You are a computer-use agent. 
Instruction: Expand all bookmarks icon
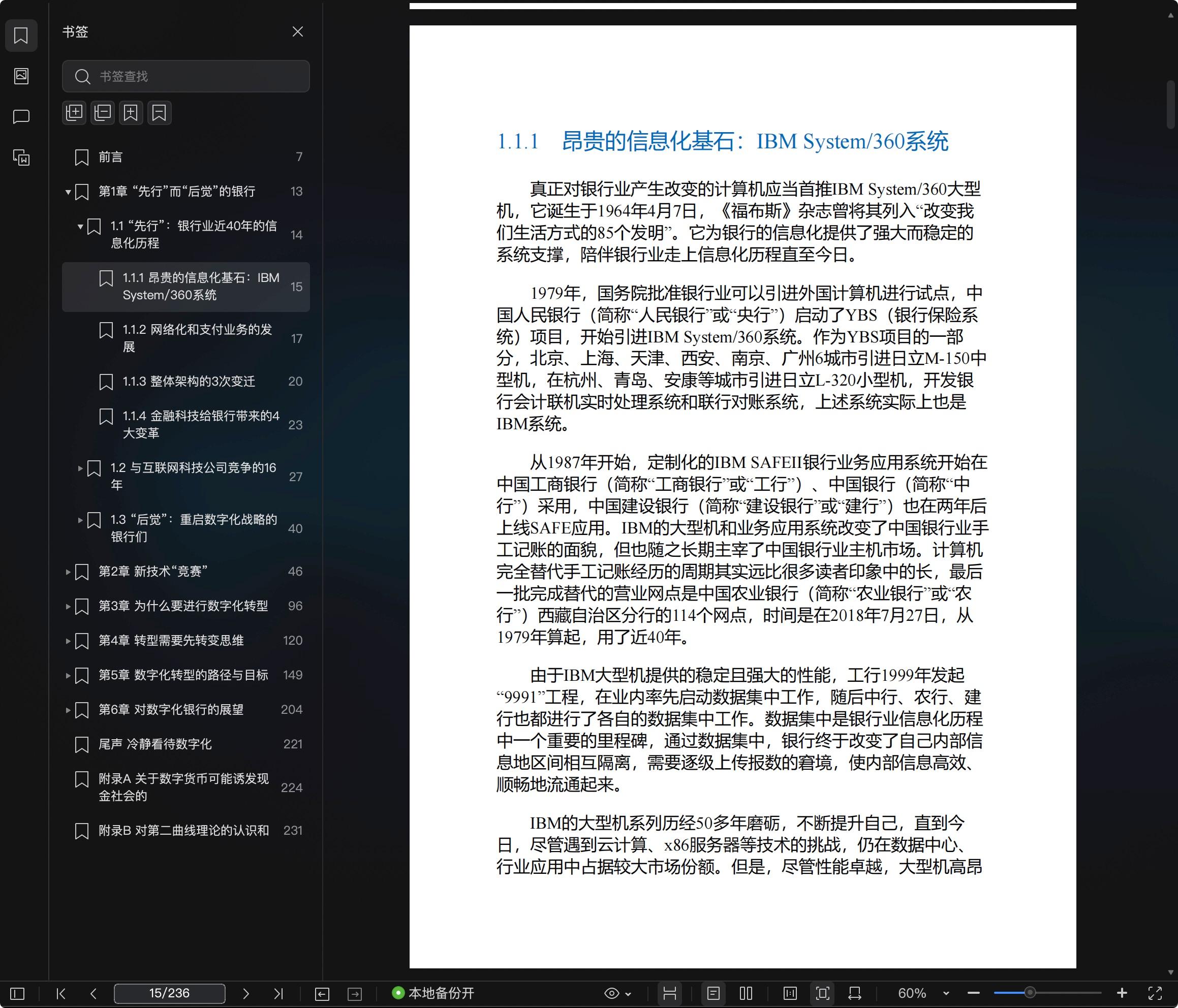click(74, 113)
